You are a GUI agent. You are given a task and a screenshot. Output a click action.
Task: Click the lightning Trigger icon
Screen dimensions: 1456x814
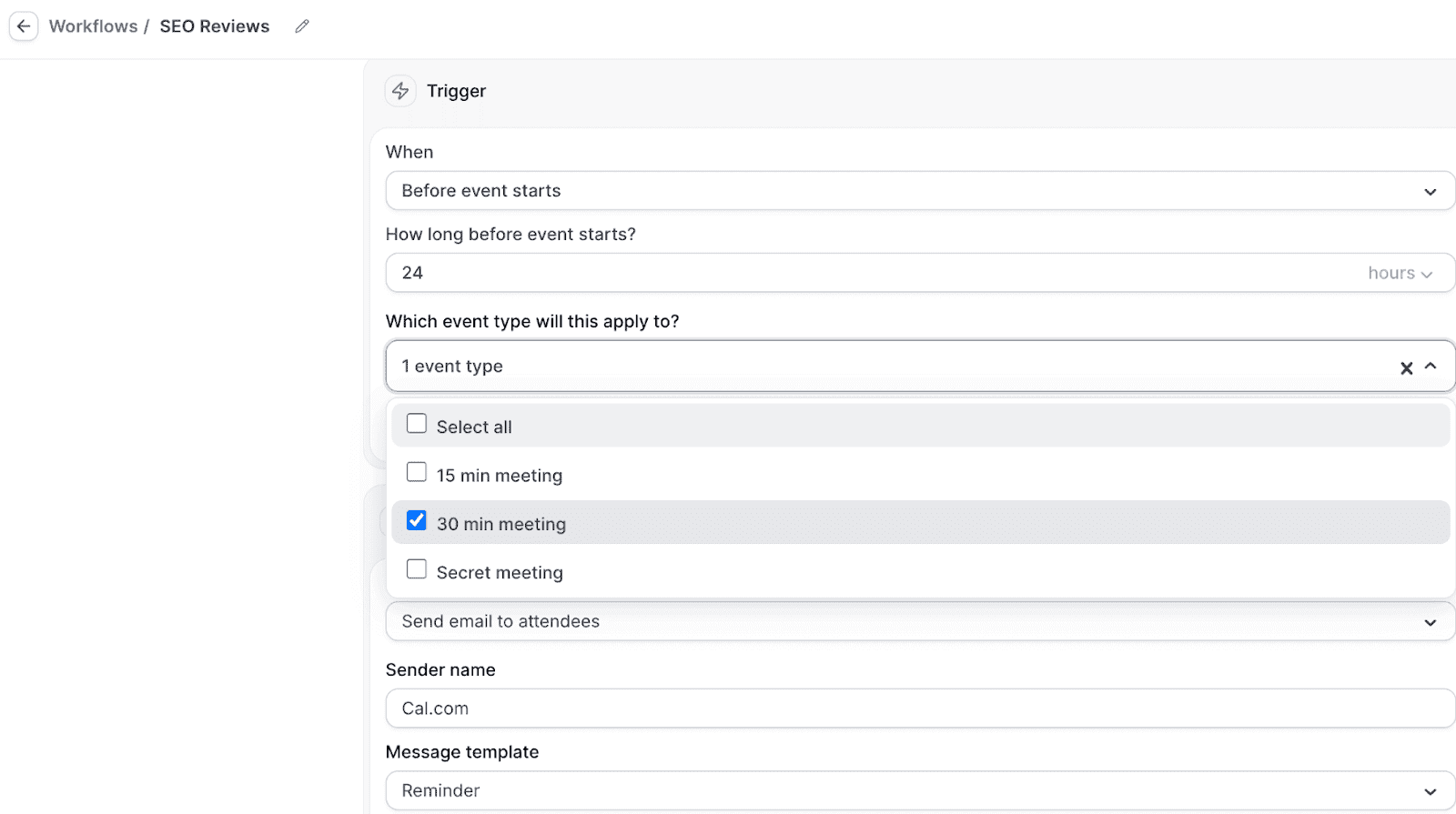[400, 91]
